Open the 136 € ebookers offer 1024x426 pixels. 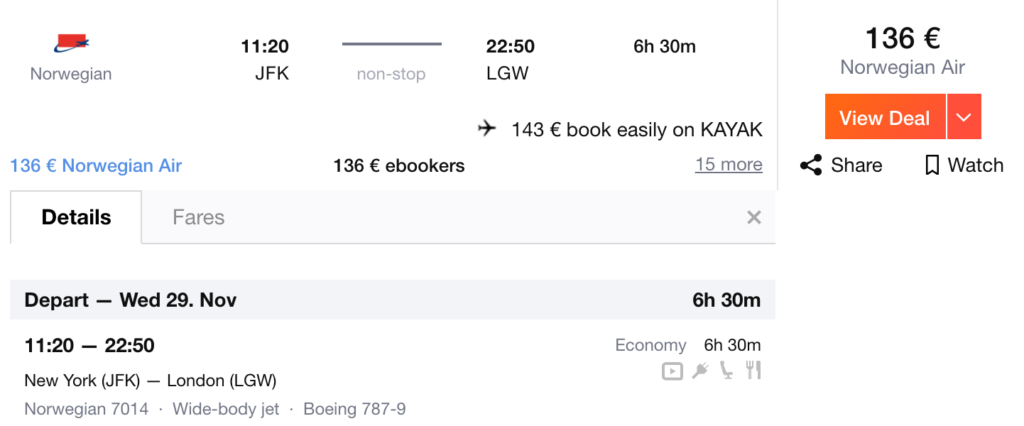(399, 166)
